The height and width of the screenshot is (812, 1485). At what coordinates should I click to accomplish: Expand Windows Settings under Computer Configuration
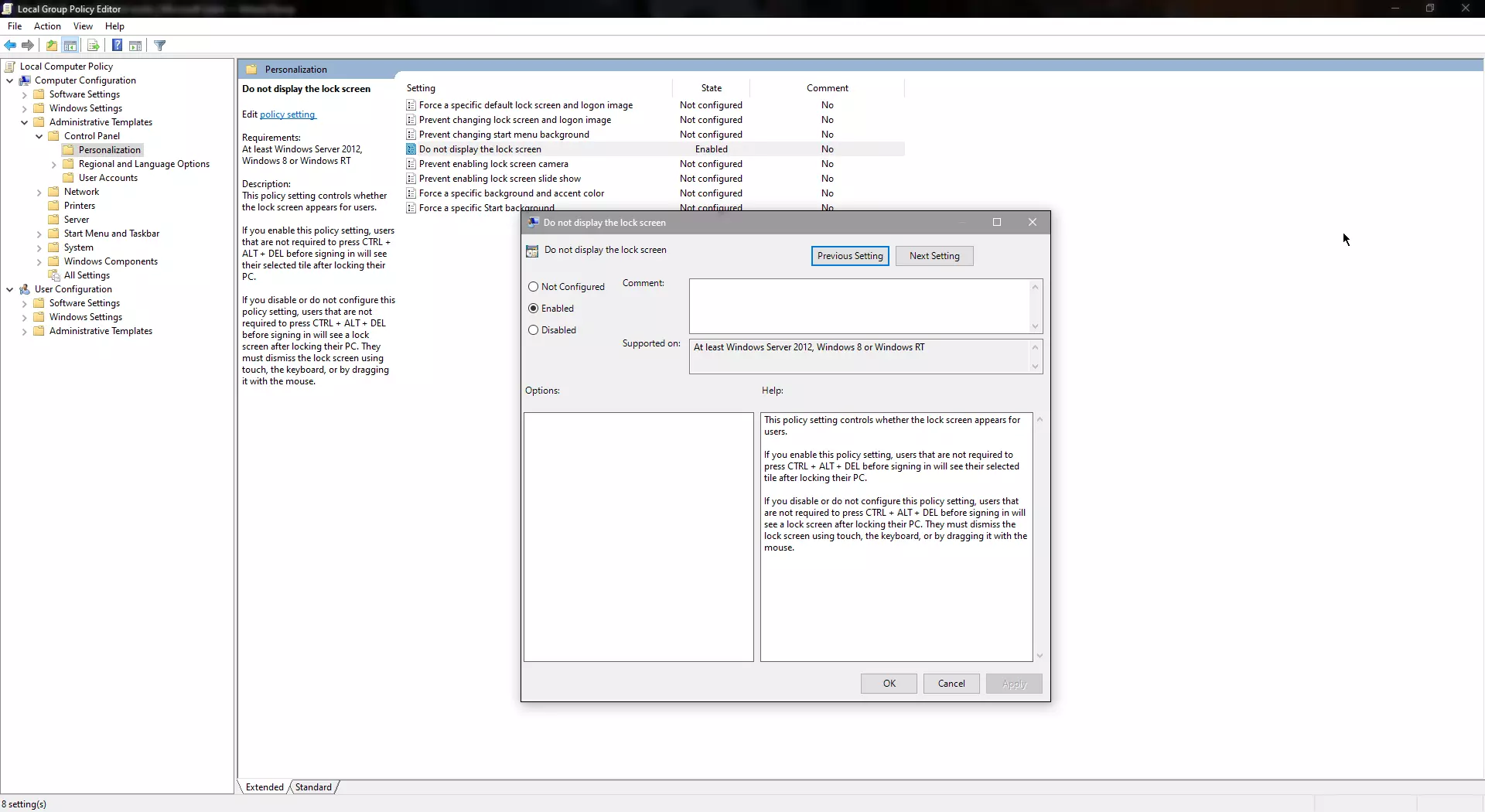(24, 108)
